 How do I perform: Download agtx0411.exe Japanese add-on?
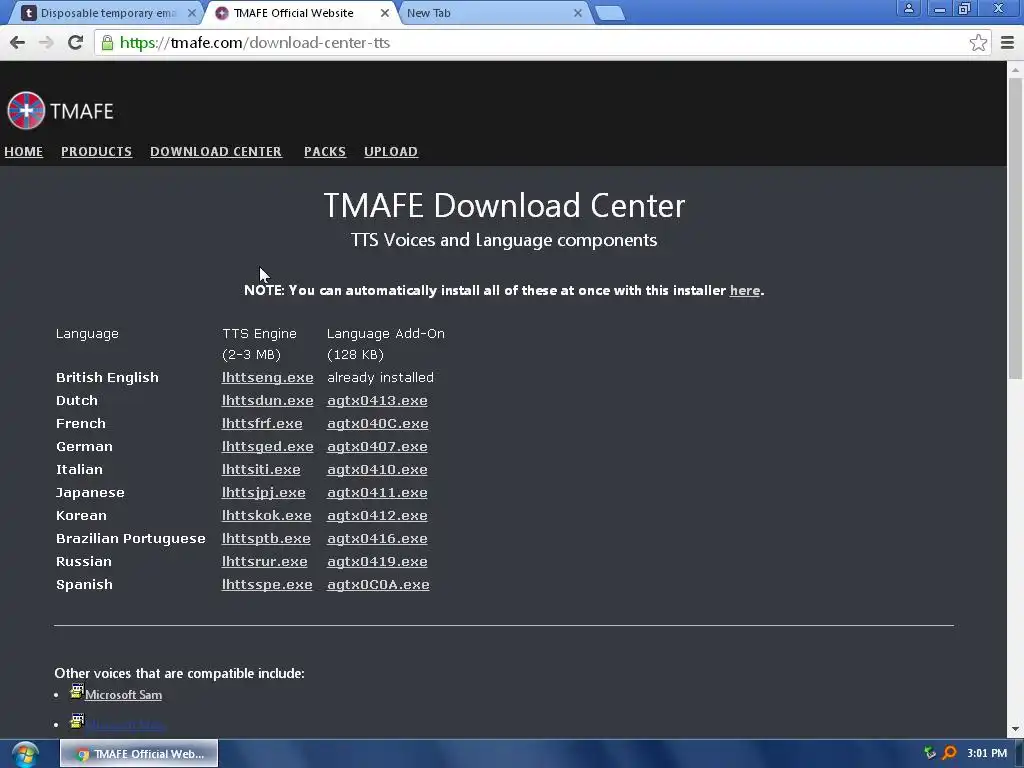(377, 492)
